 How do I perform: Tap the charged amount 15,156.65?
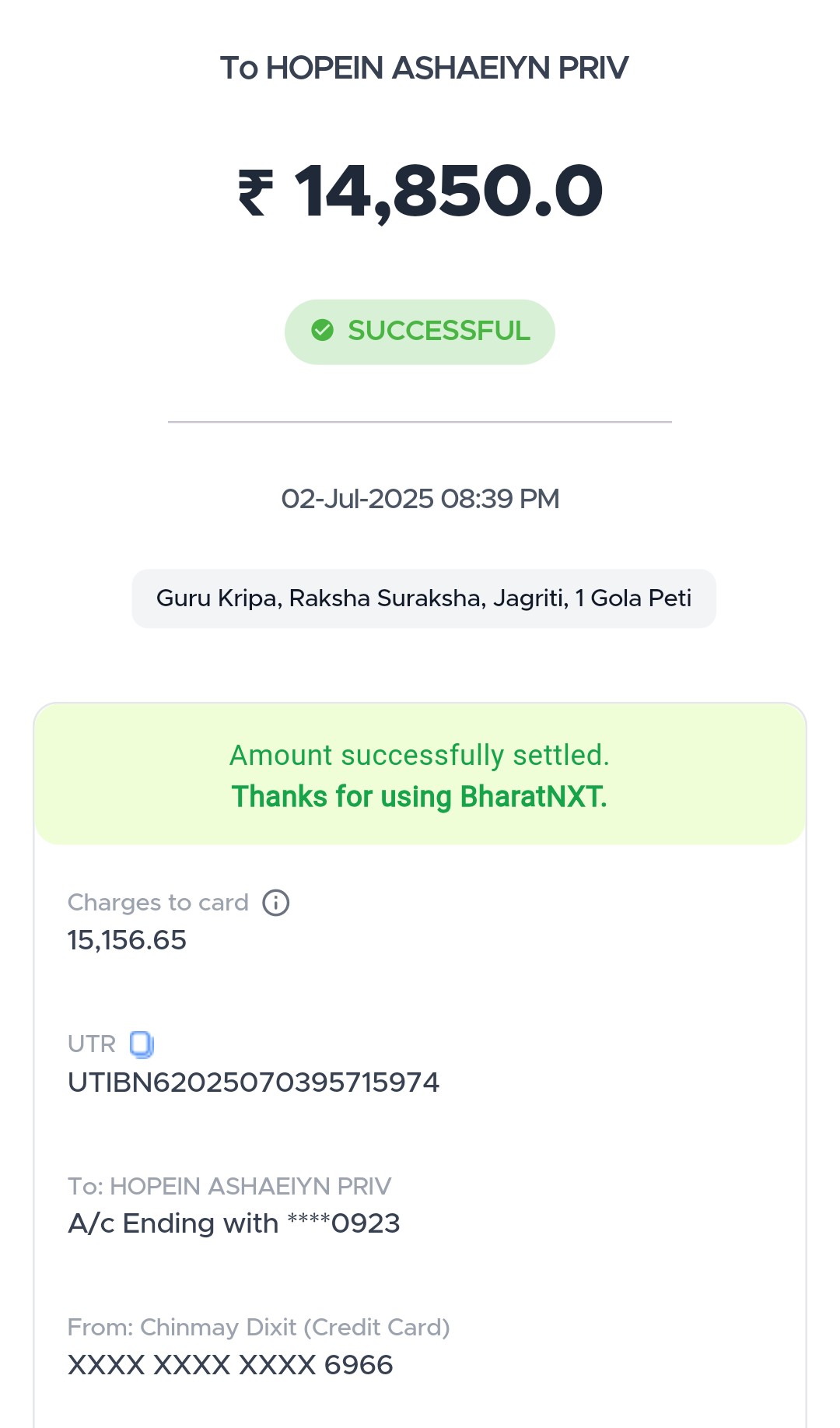pos(127,940)
